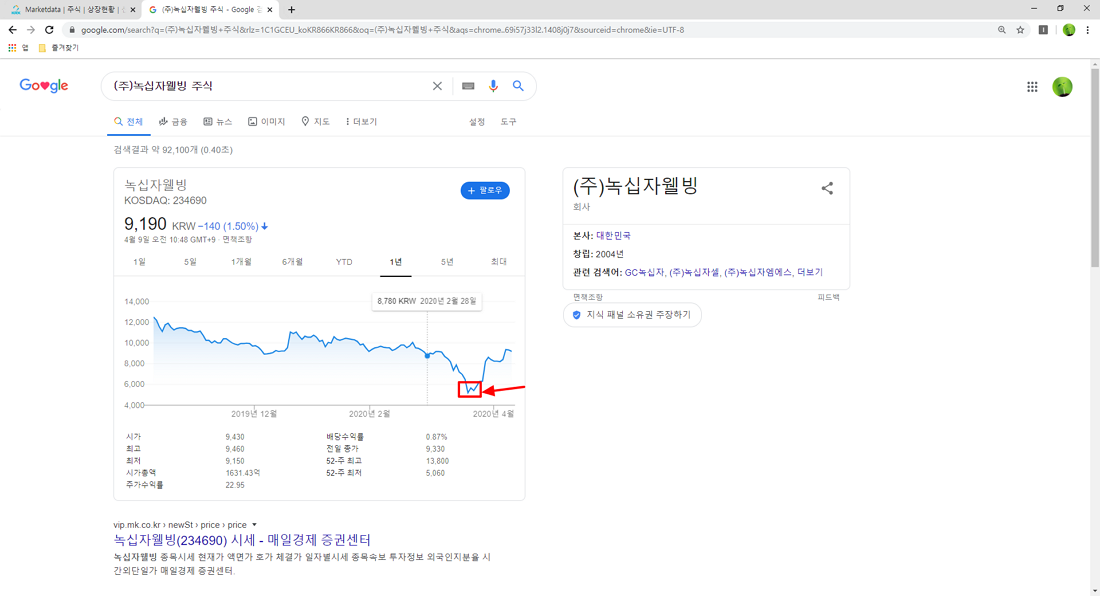Open the 즐겨찾기 bookmarks folder

(58, 48)
